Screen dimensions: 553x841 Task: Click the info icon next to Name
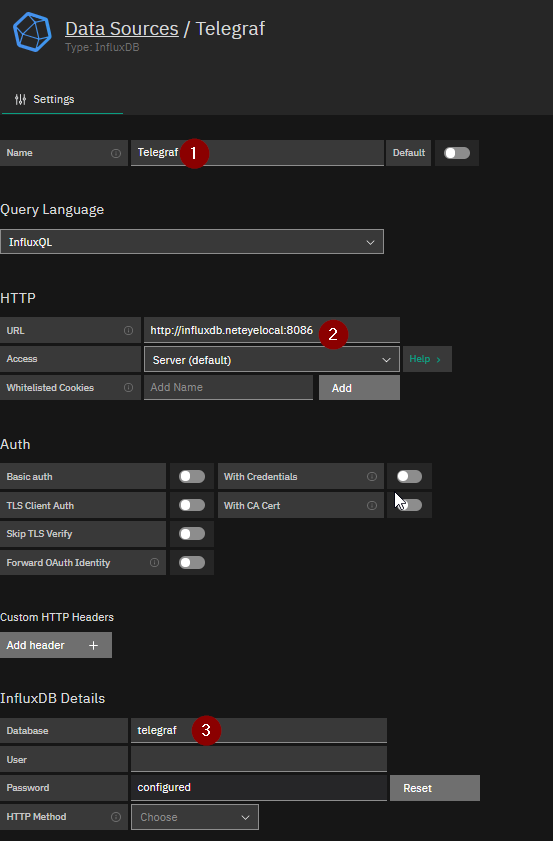pyautogui.click(x=116, y=153)
